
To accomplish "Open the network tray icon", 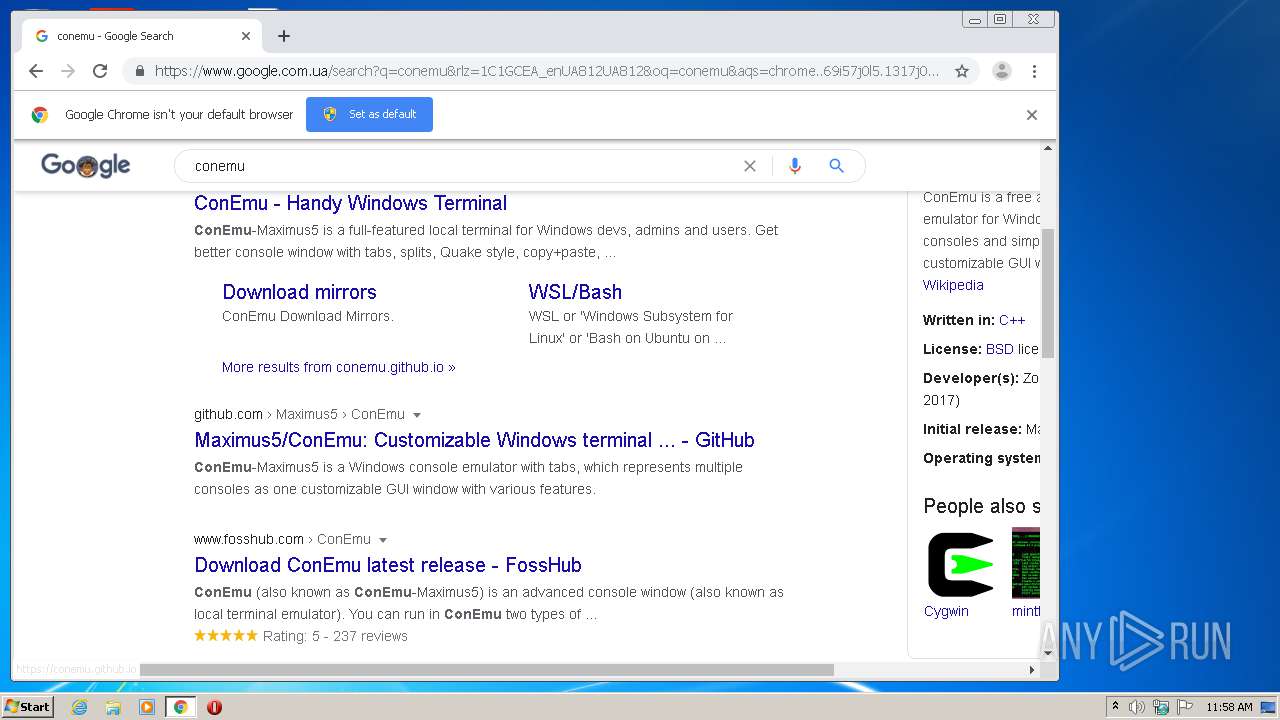I will (1161, 707).
